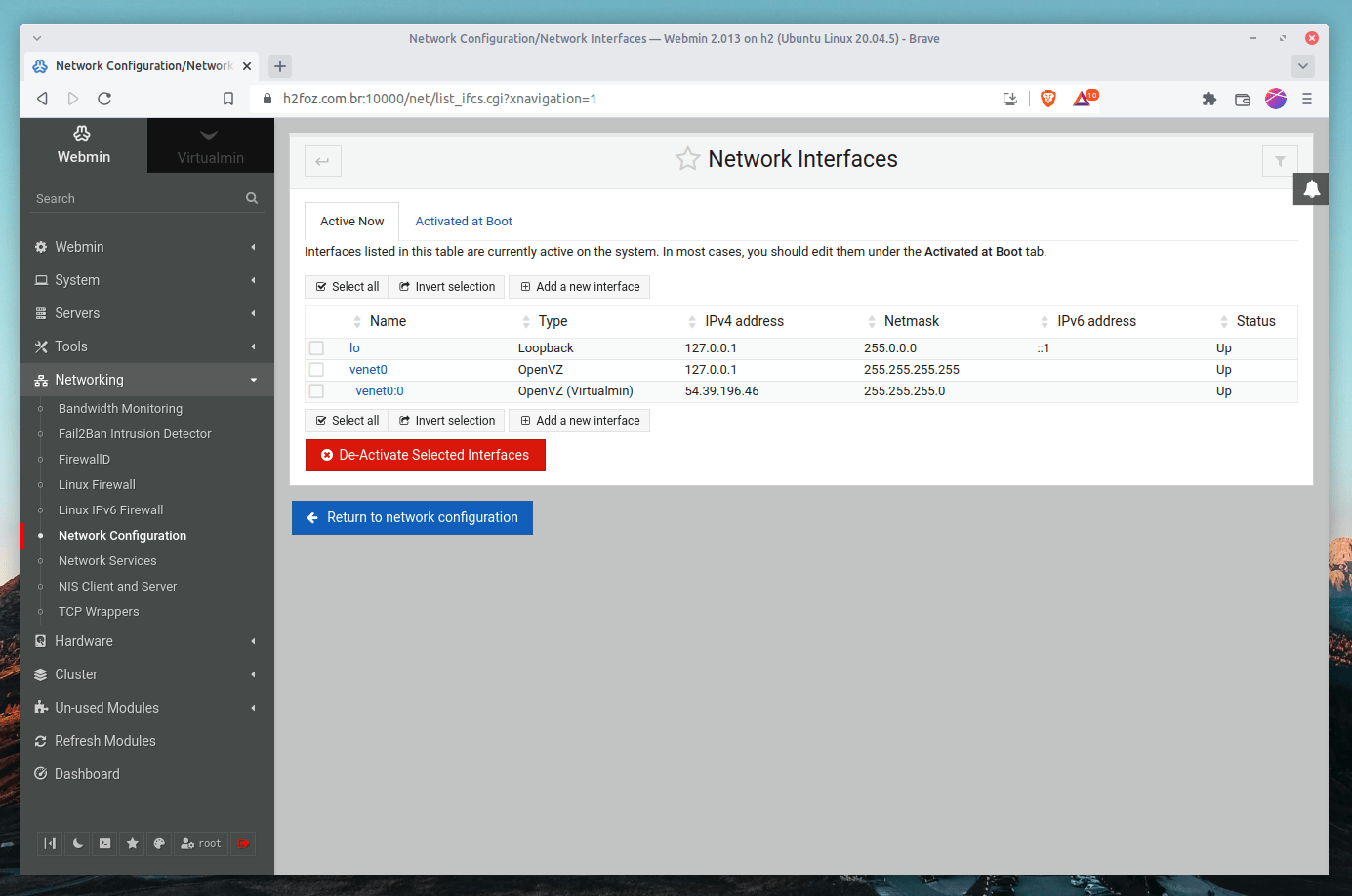Switch to the Activated at Boot tab
This screenshot has width=1352, height=896.
(464, 221)
